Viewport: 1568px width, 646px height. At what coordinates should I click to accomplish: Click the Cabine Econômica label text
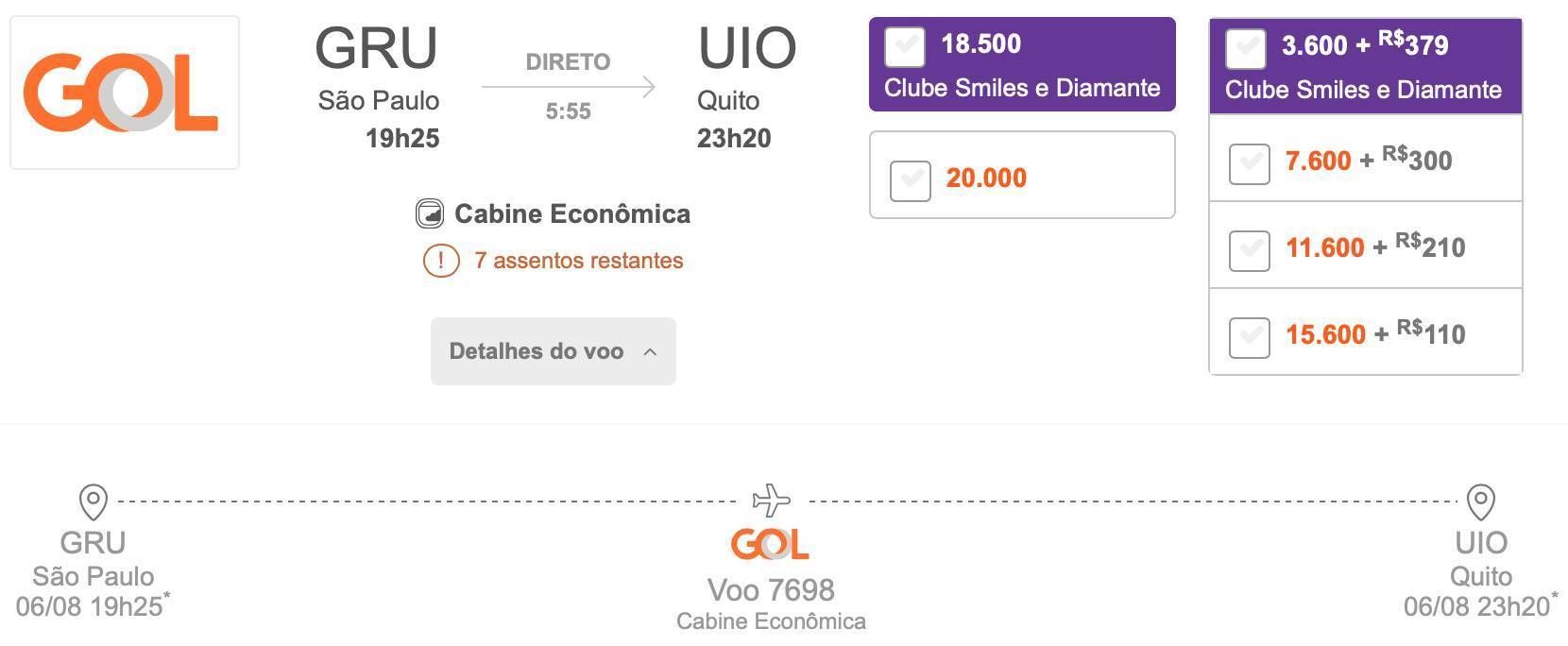572,214
